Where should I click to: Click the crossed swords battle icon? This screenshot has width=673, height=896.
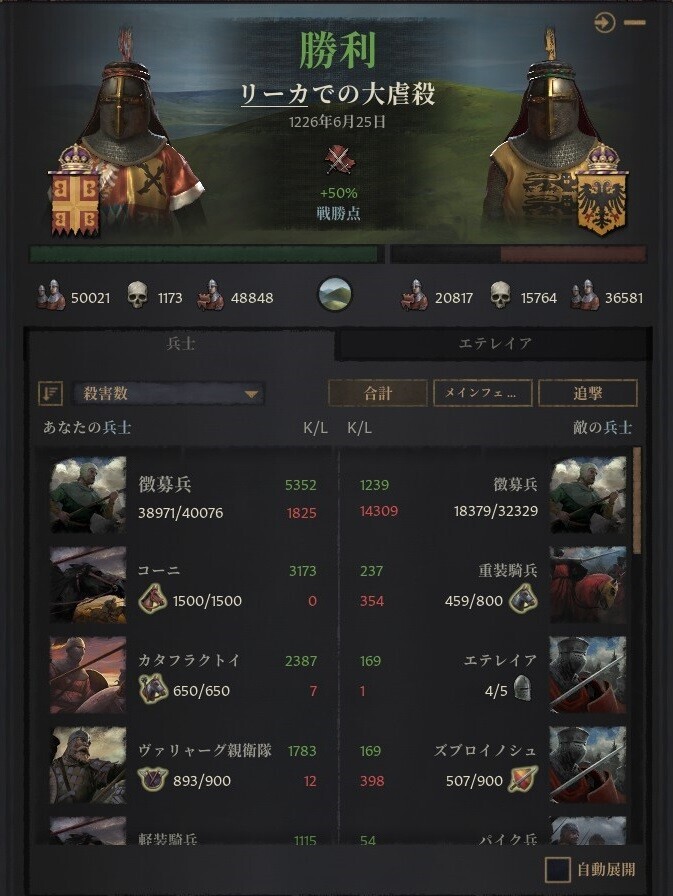click(340, 159)
